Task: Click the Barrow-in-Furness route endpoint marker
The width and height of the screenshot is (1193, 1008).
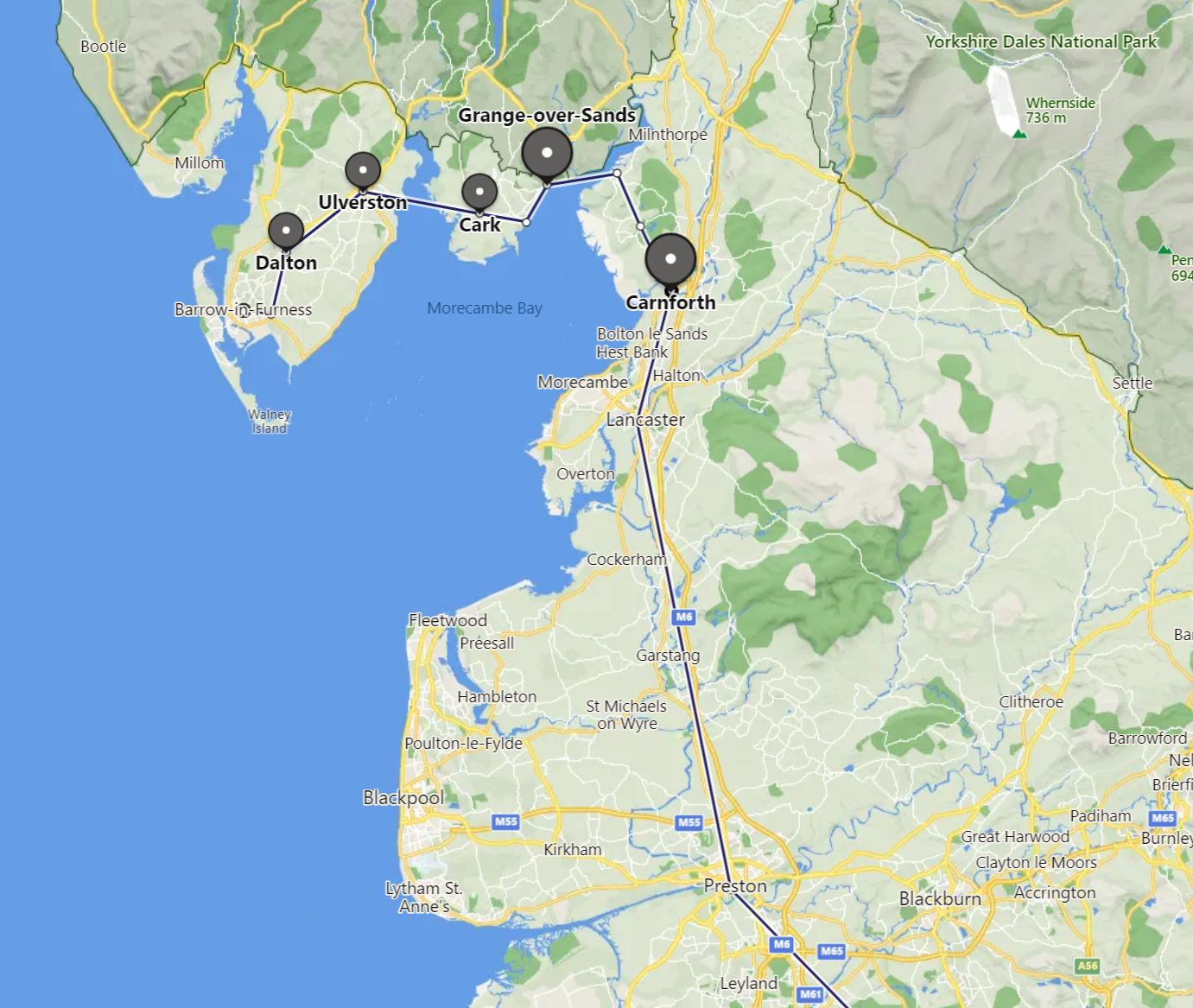Action: [x=244, y=309]
